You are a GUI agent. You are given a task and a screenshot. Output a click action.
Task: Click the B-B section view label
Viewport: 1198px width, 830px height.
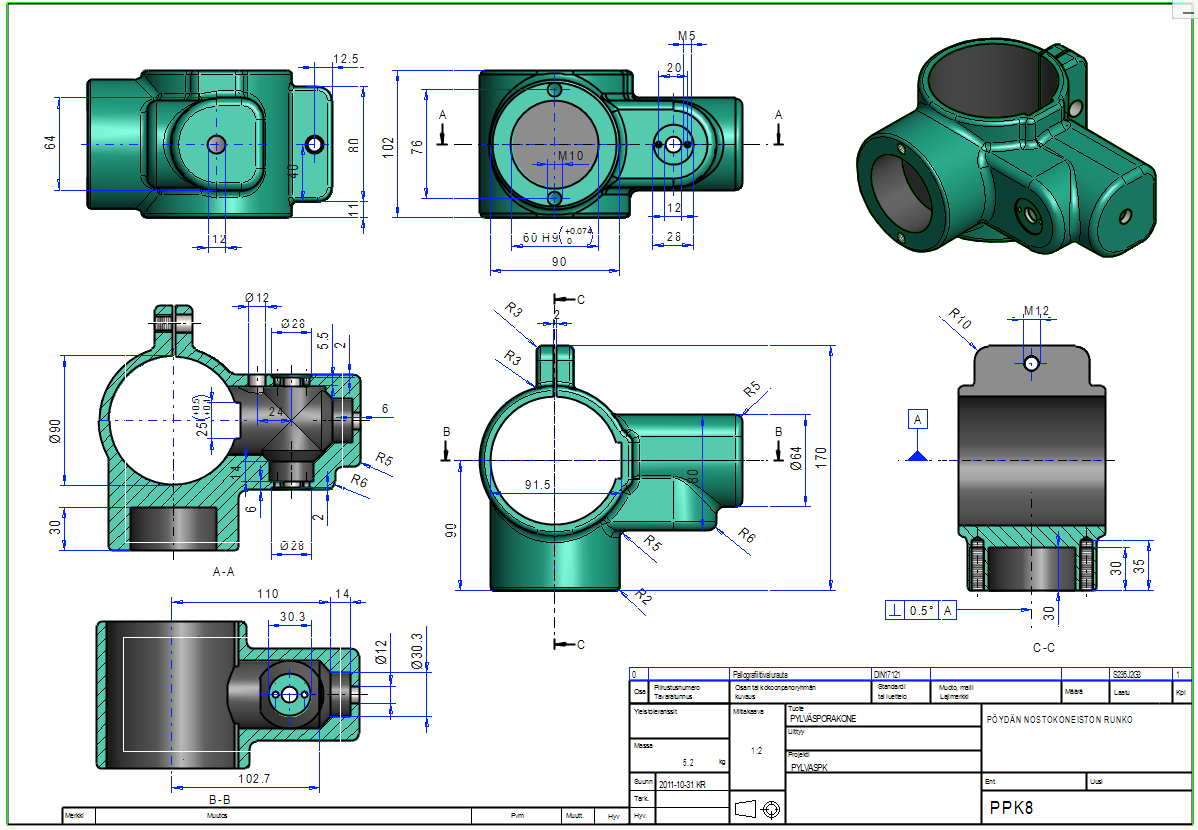pos(219,799)
